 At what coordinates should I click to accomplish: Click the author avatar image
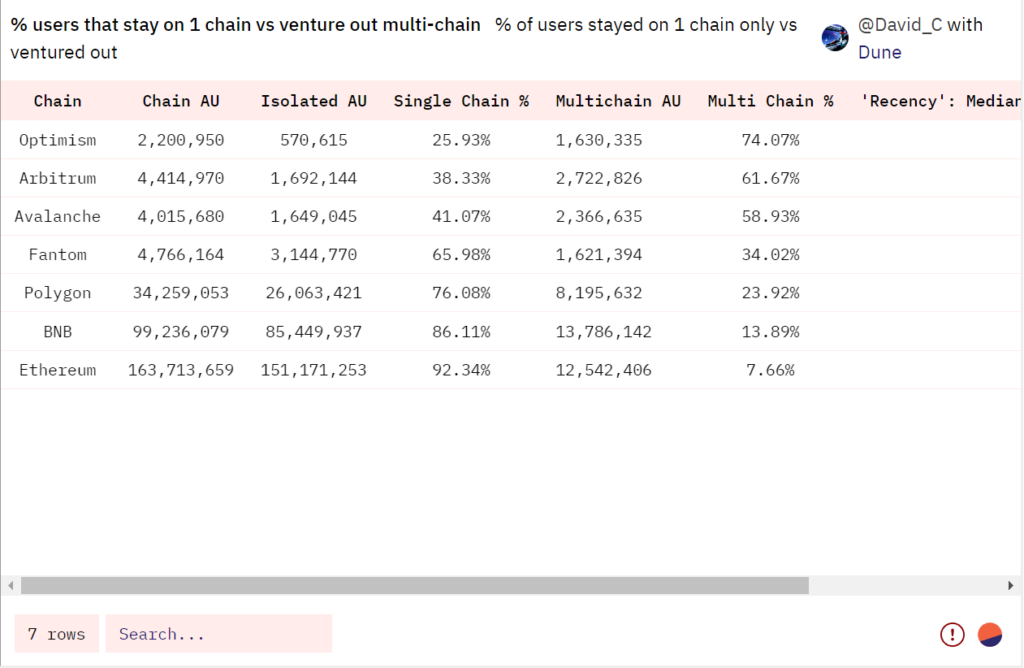tap(835, 38)
